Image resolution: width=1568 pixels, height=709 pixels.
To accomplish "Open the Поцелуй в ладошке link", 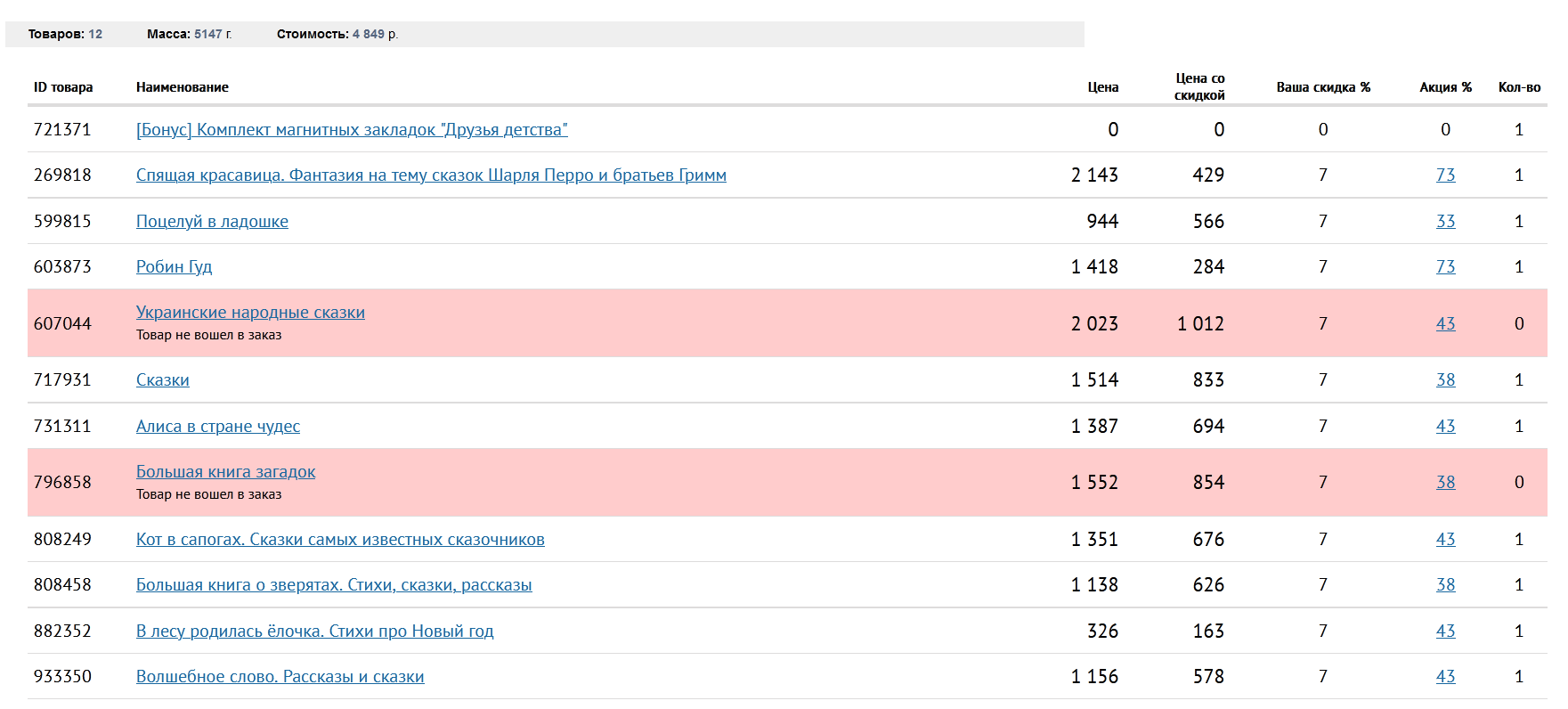I will [x=212, y=222].
